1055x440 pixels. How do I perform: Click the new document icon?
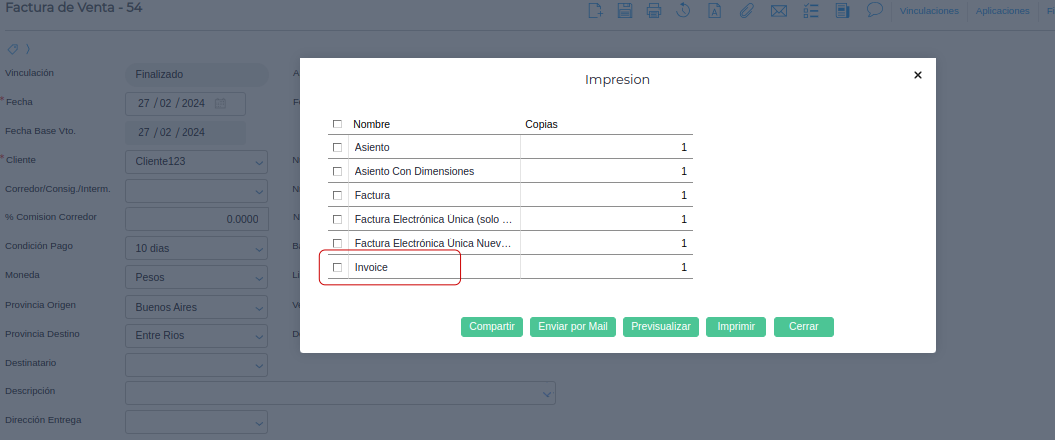595,11
